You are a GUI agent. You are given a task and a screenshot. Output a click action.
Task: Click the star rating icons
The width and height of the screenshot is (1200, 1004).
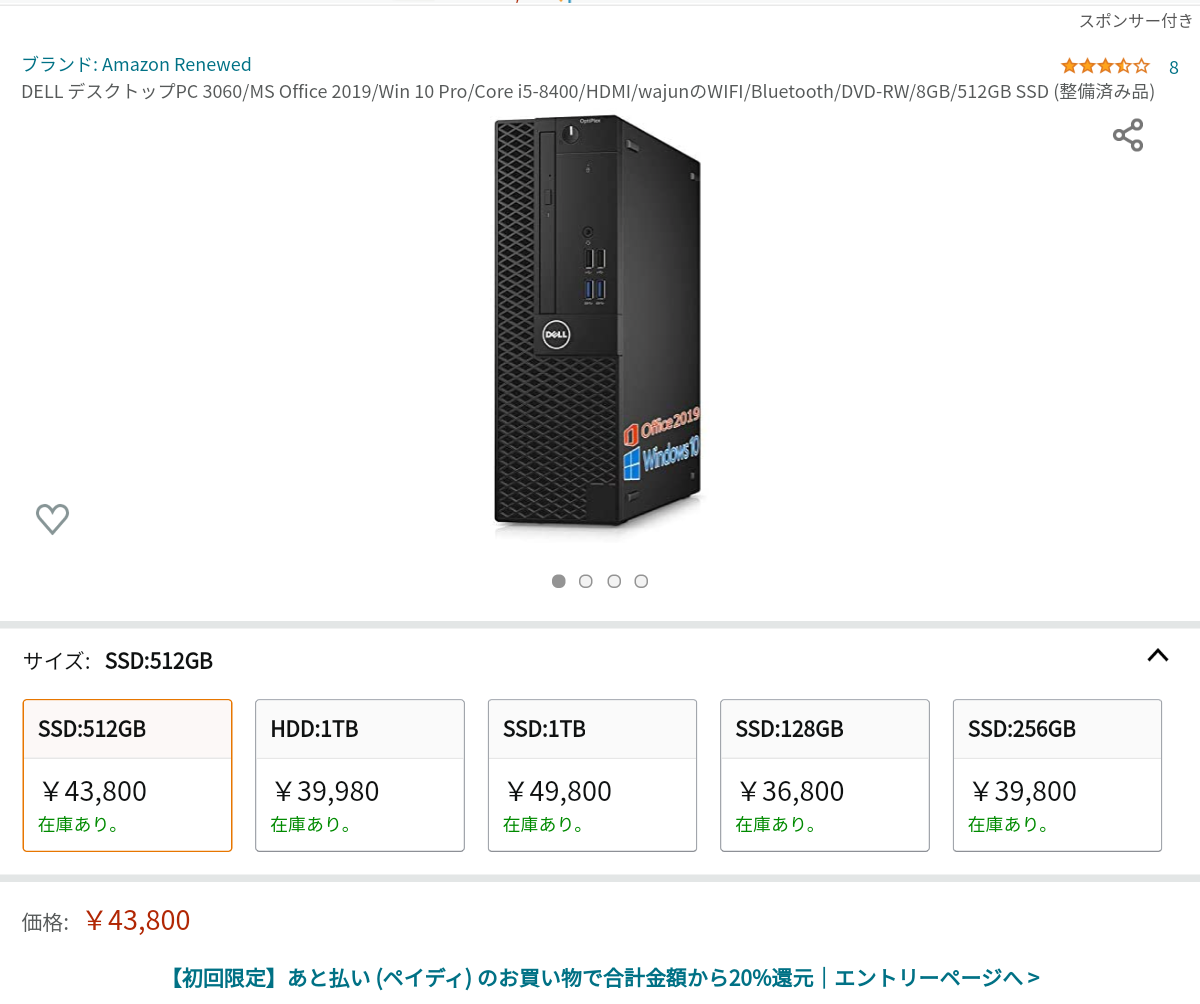click(1105, 66)
